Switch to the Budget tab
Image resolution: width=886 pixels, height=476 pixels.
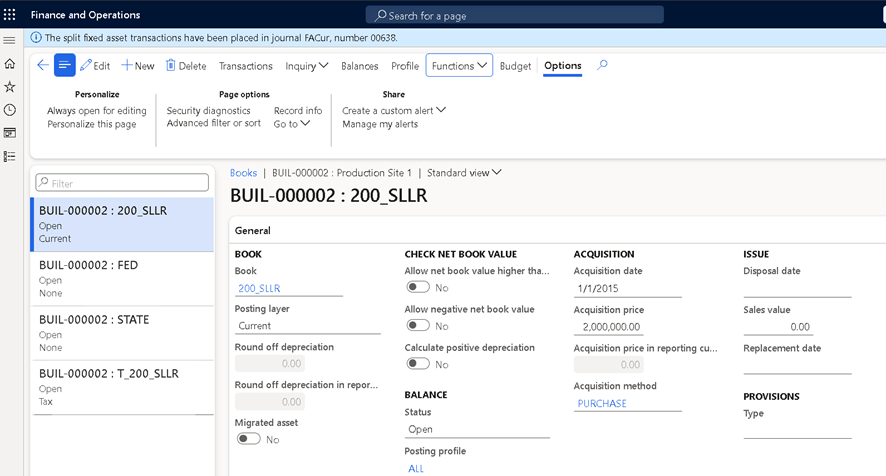tap(515, 66)
